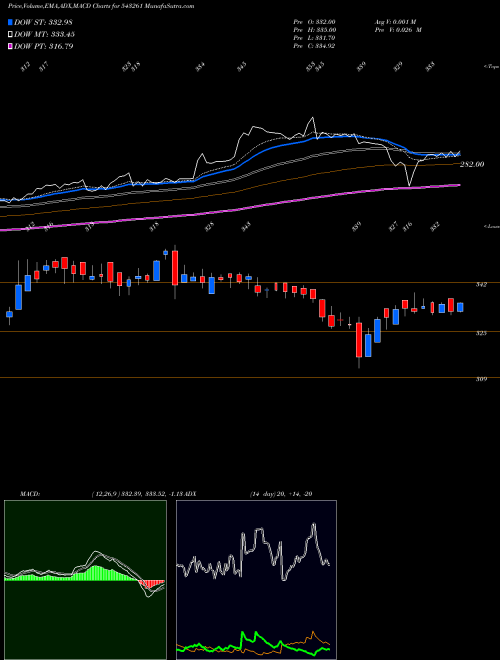
Task: Select the chart title mentioning MunafaSutra.com
Action: point(101,7)
